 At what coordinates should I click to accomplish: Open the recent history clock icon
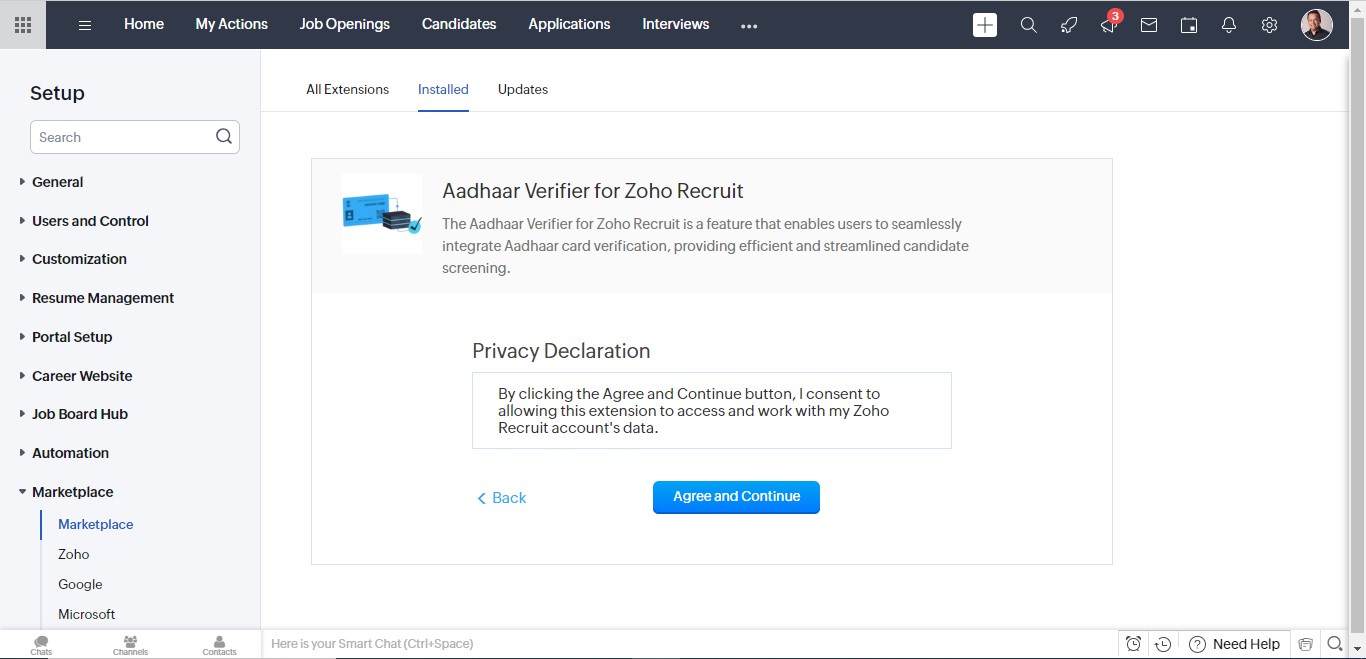(1163, 644)
